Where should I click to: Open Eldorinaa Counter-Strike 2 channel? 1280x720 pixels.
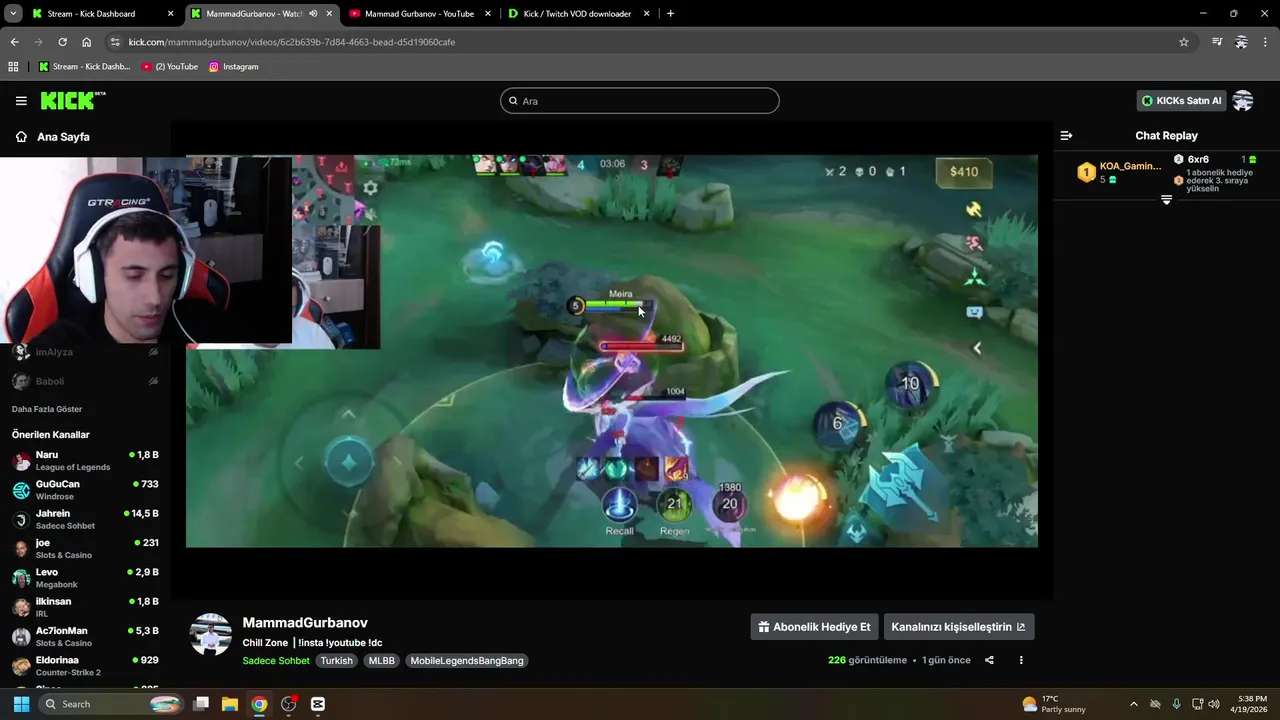(85, 666)
